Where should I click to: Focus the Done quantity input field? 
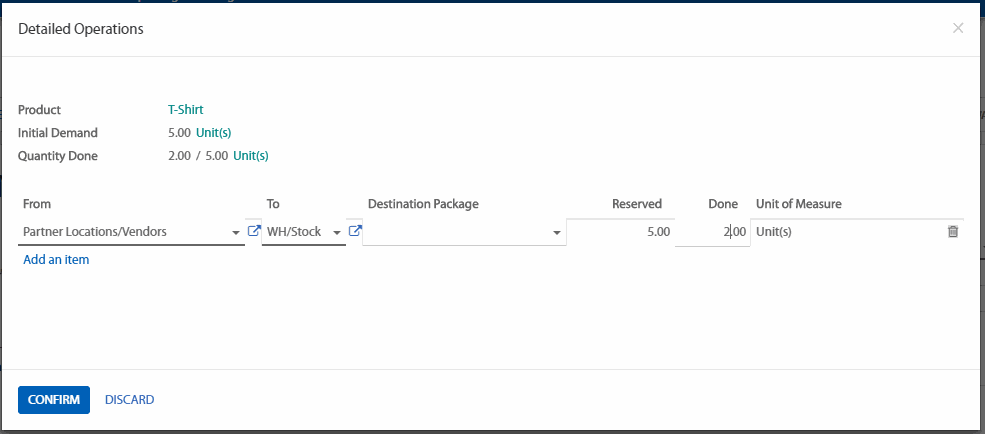point(712,232)
